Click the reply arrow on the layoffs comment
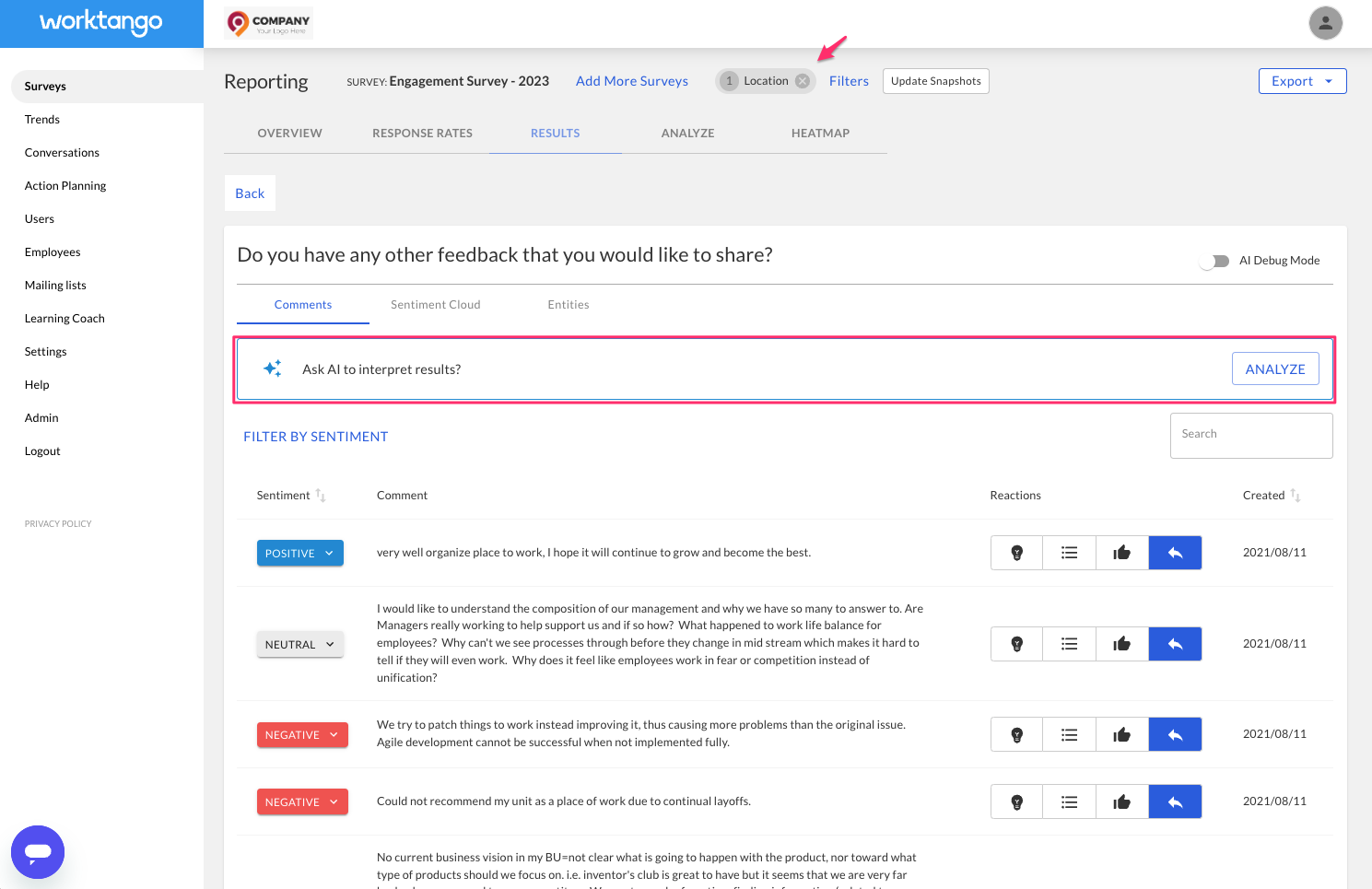Viewport: 1372px width, 889px height. point(1175,802)
